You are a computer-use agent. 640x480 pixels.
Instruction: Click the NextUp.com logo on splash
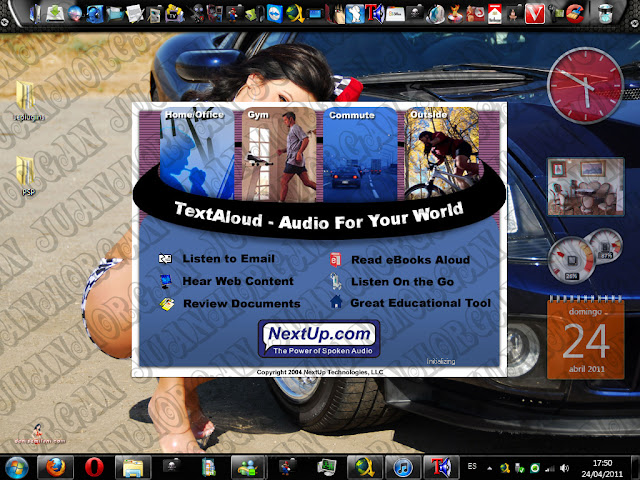[x=319, y=339]
